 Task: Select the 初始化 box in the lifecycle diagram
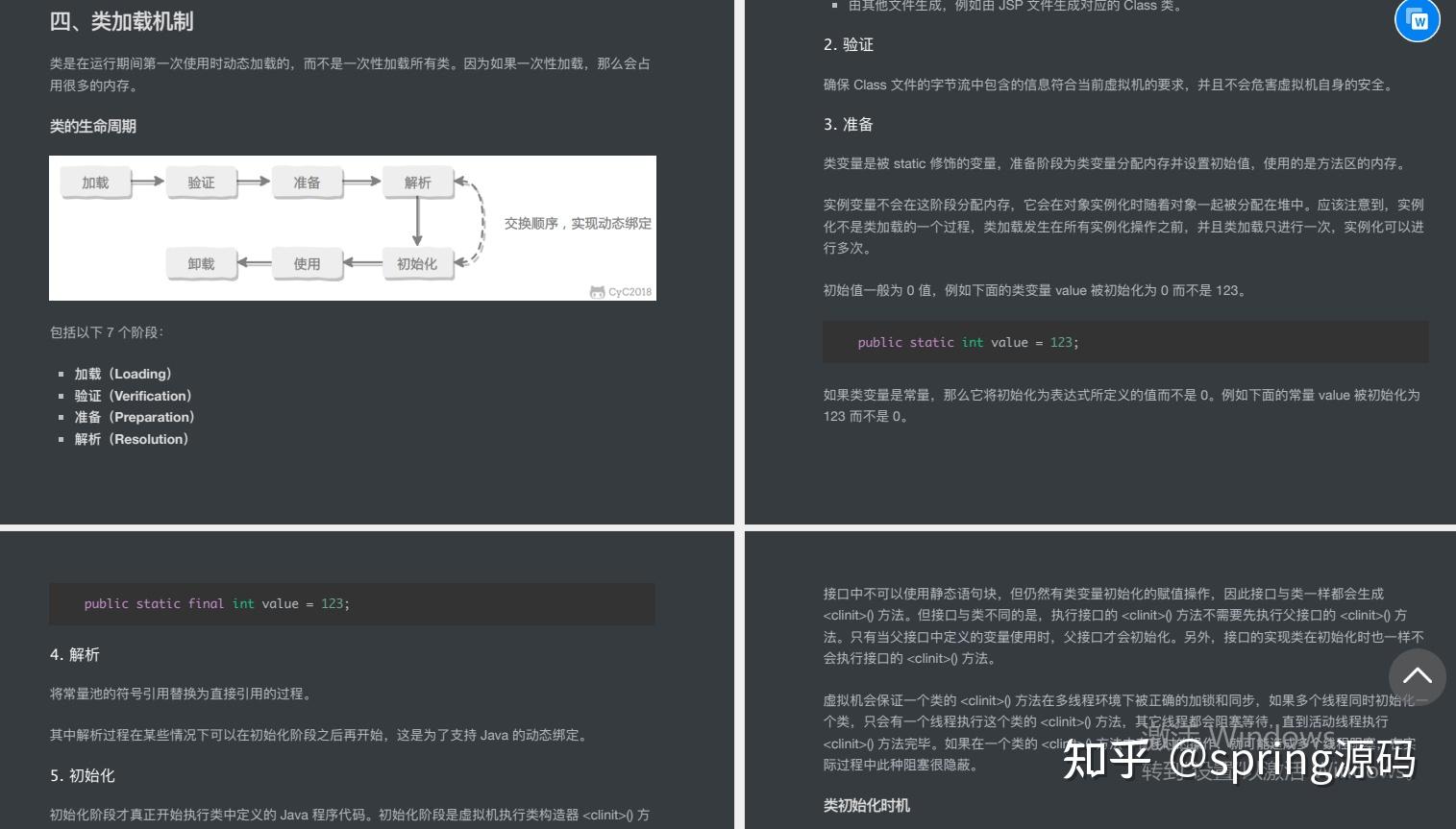coord(417,263)
